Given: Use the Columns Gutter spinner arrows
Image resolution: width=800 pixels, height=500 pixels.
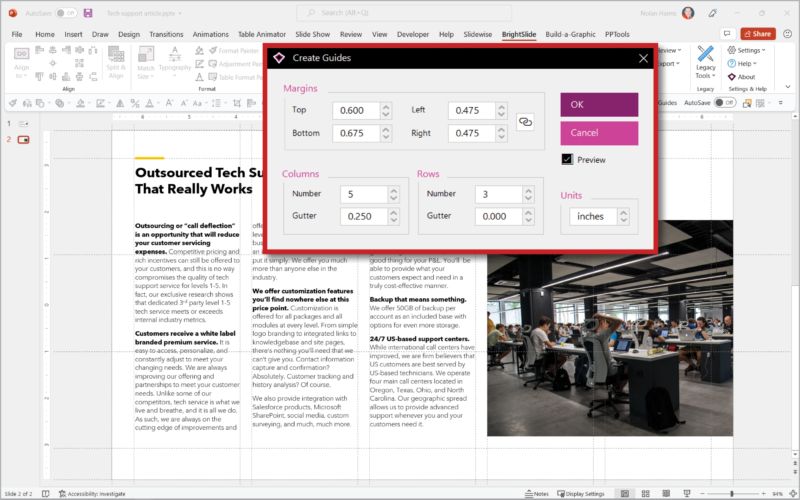Looking at the screenshot, I should pyautogui.click(x=393, y=216).
